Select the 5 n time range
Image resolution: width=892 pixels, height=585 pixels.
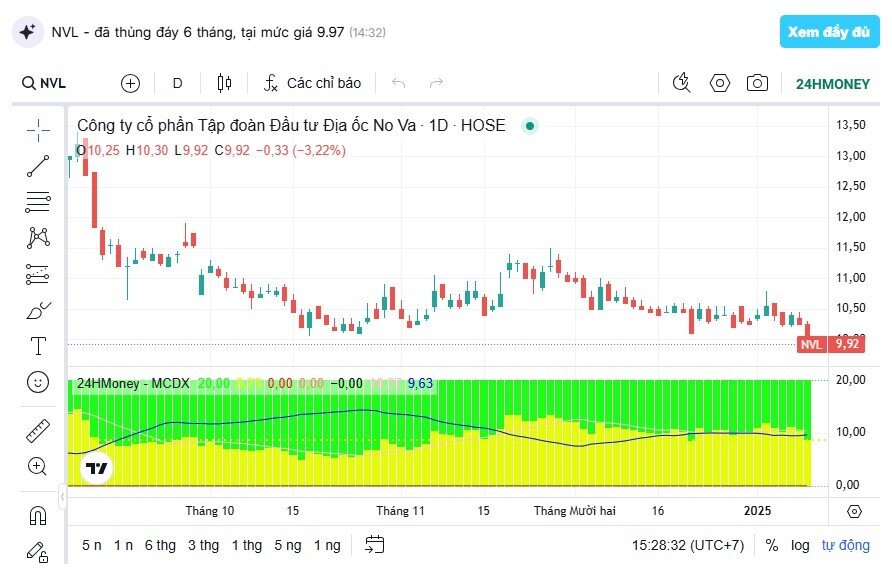[x=92, y=545]
